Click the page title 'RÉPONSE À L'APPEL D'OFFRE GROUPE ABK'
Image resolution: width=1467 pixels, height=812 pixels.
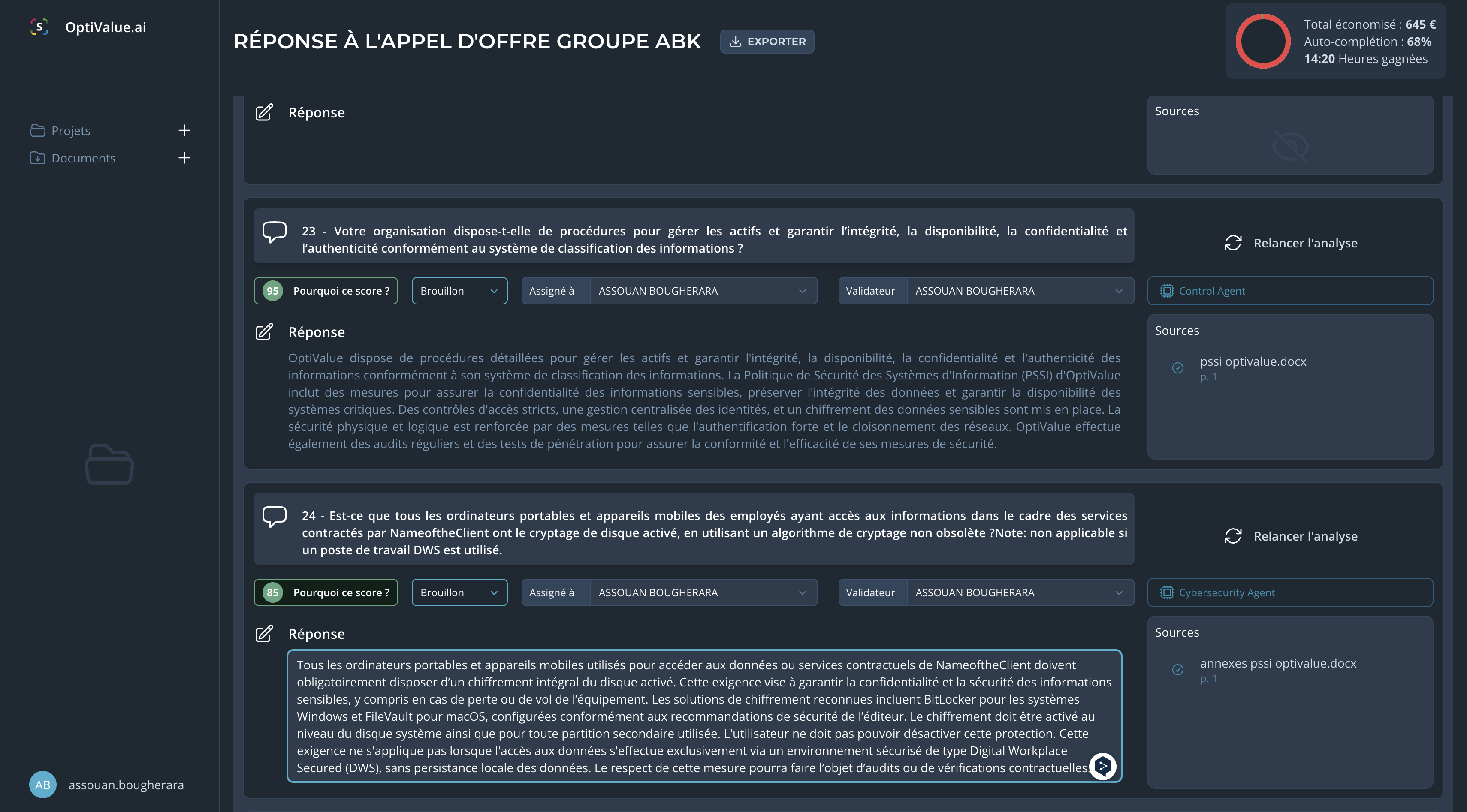coord(467,41)
